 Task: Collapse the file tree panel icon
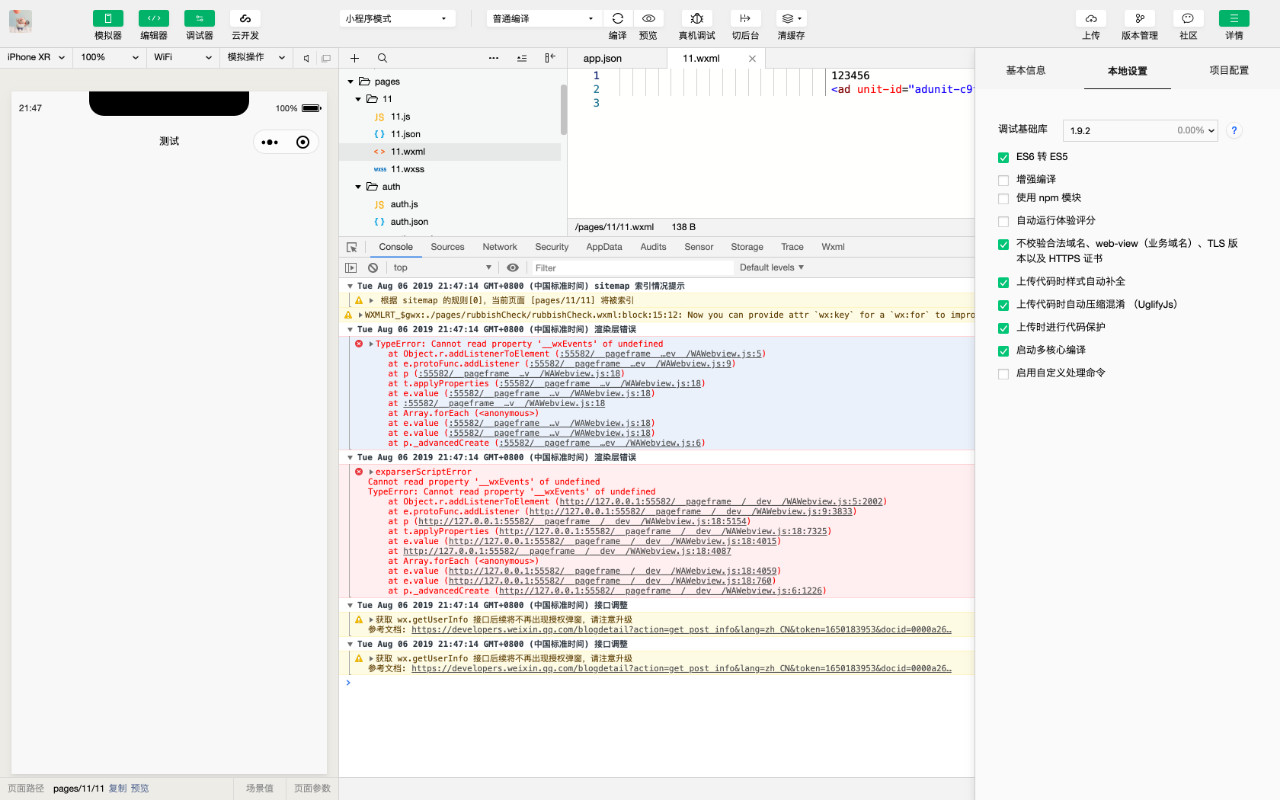pyautogui.click(x=550, y=58)
